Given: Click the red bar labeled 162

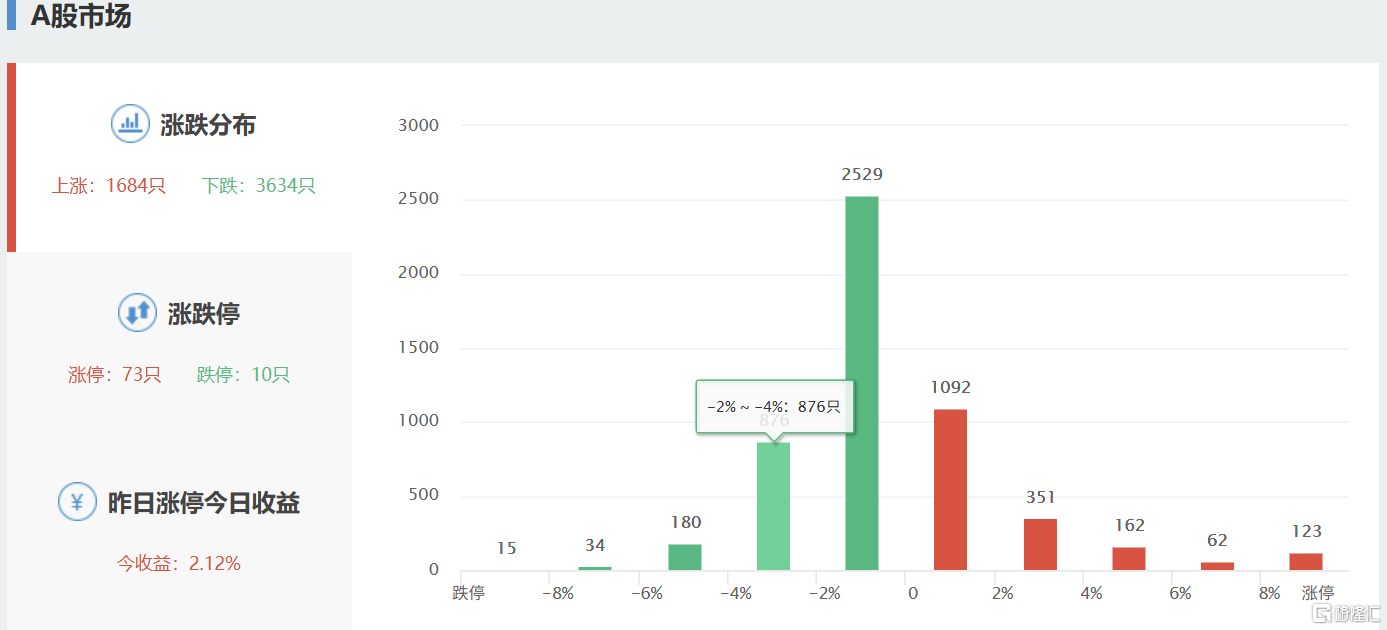Looking at the screenshot, I should click(x=1128, y=558).
